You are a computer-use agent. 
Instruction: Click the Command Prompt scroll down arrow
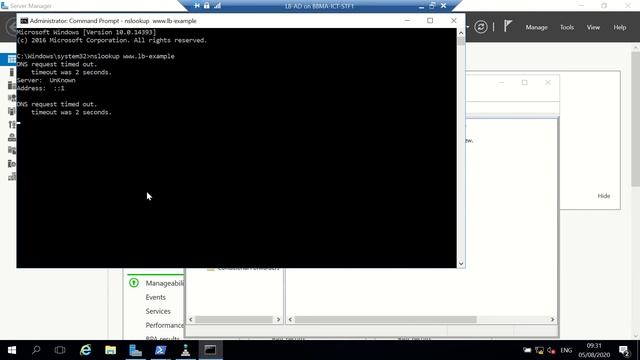click(x=461, y=264)
